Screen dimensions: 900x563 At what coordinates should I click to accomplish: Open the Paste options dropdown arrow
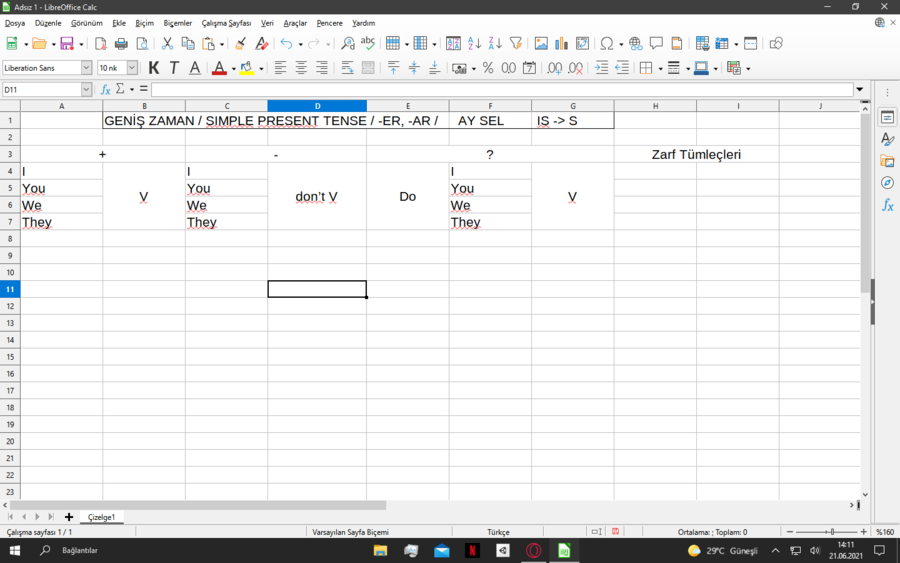222,44
